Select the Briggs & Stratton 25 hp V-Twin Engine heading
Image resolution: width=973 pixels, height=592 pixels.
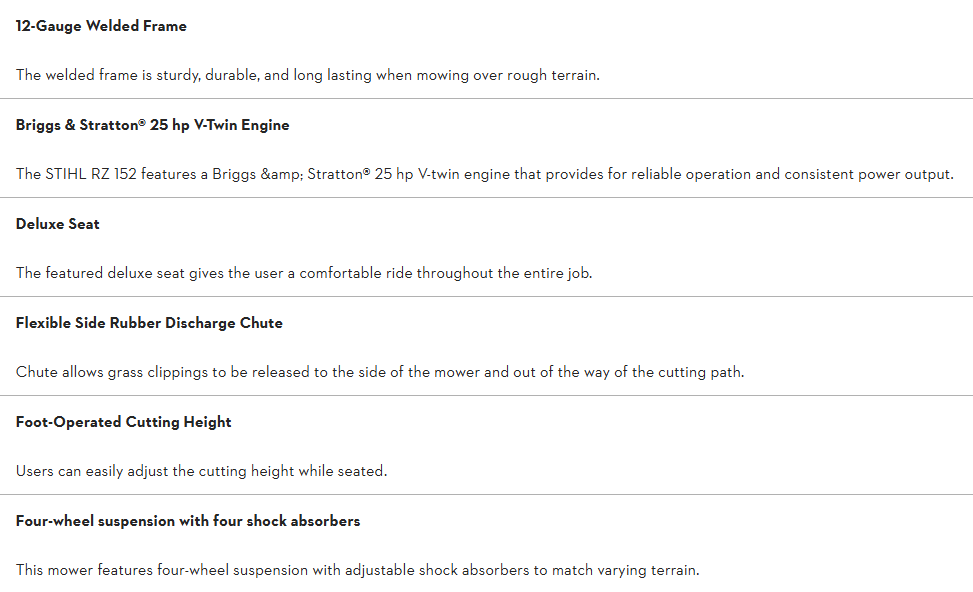point(152,126)
